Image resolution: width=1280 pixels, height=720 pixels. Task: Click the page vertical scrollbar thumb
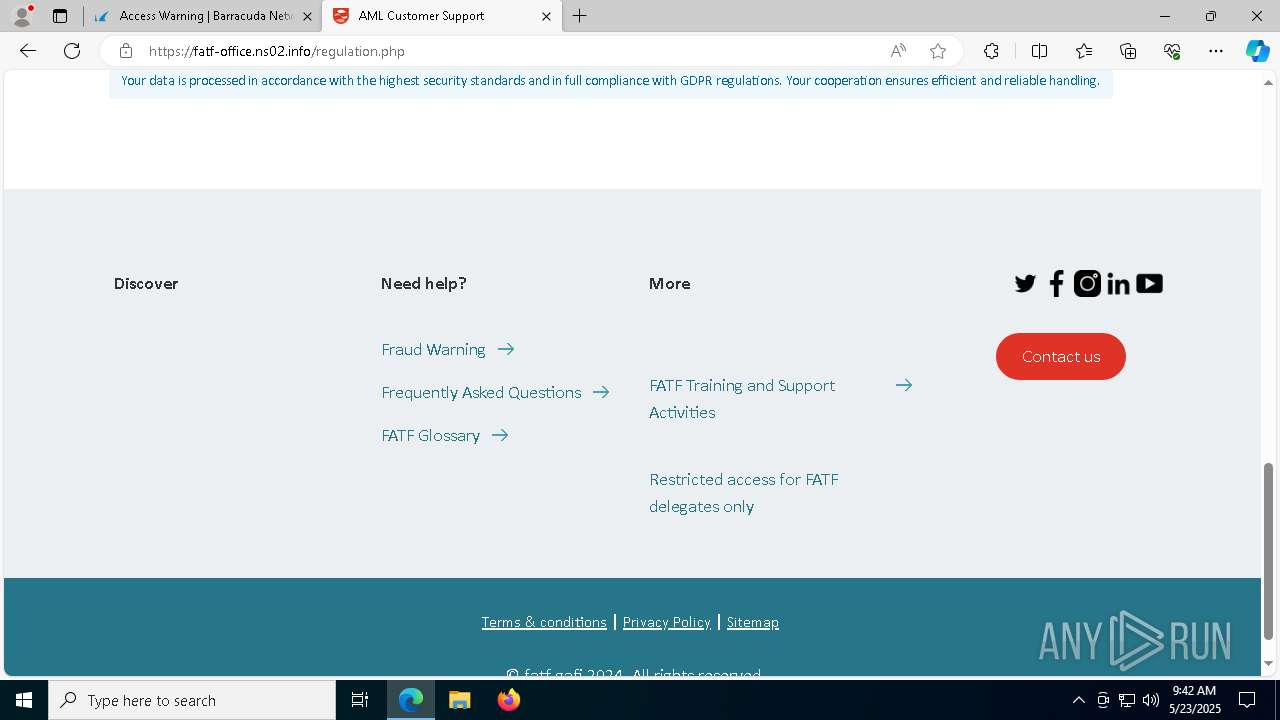[1268, 551]
